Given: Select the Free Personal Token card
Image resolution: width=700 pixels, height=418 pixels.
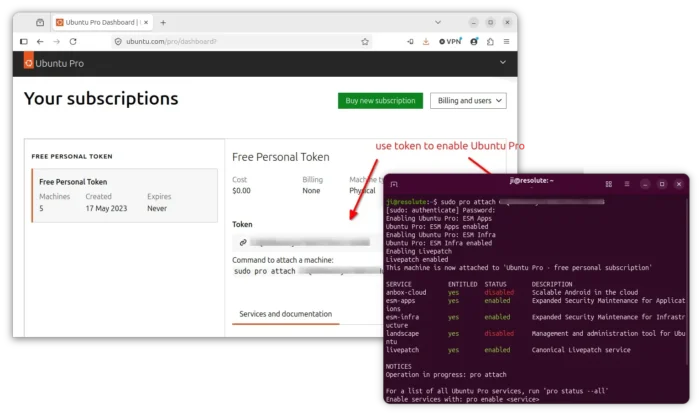Looking at the screenshot, I should click(125, 195).
